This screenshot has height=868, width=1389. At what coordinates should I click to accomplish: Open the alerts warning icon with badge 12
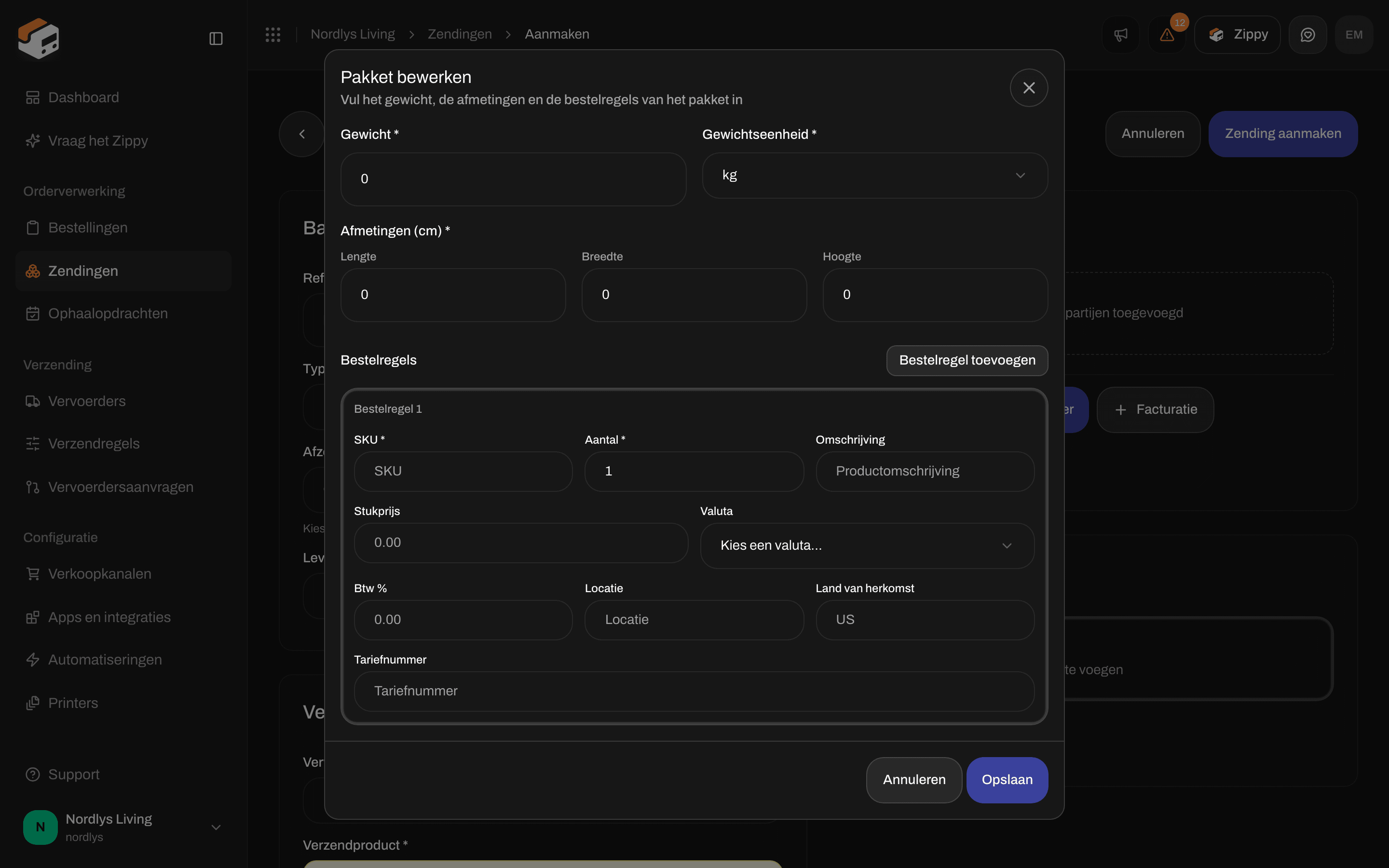[1167, 35]
